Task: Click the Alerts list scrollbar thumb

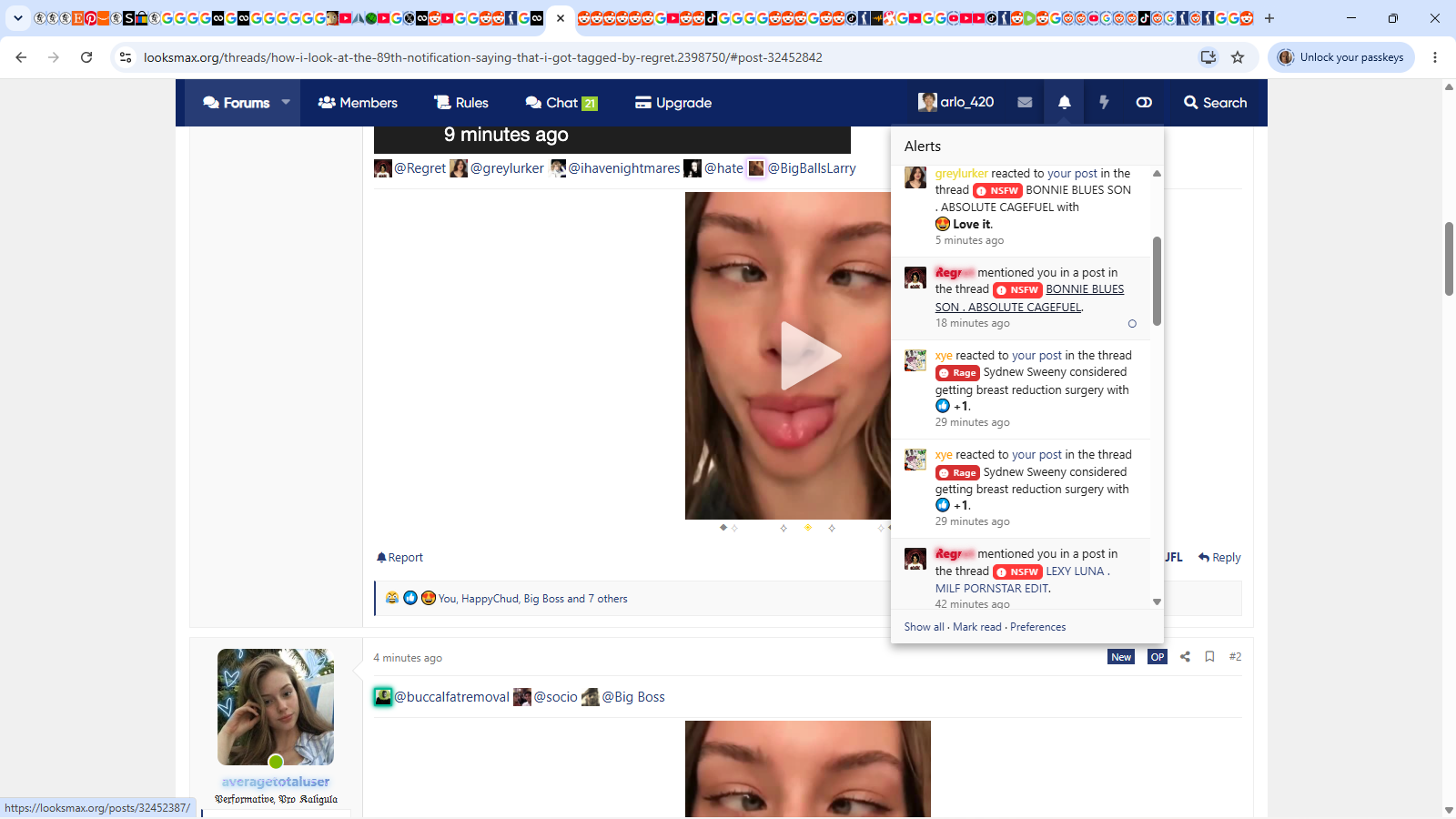Action: (1157, 281)
